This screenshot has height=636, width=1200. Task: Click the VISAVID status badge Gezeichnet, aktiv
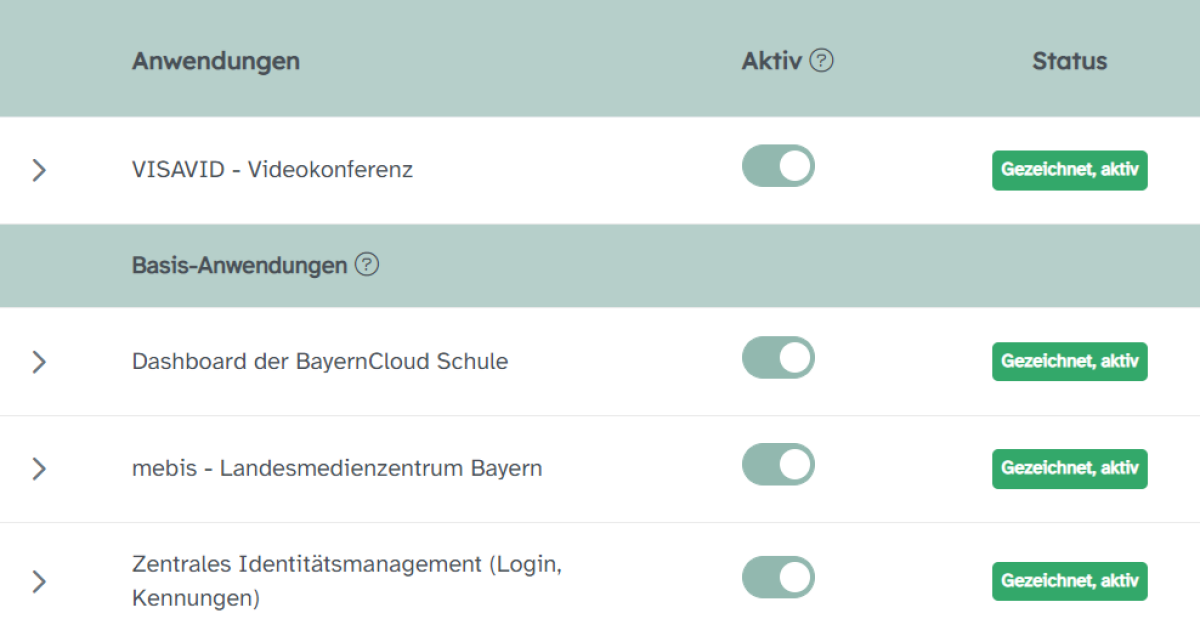coord(1069,170)
